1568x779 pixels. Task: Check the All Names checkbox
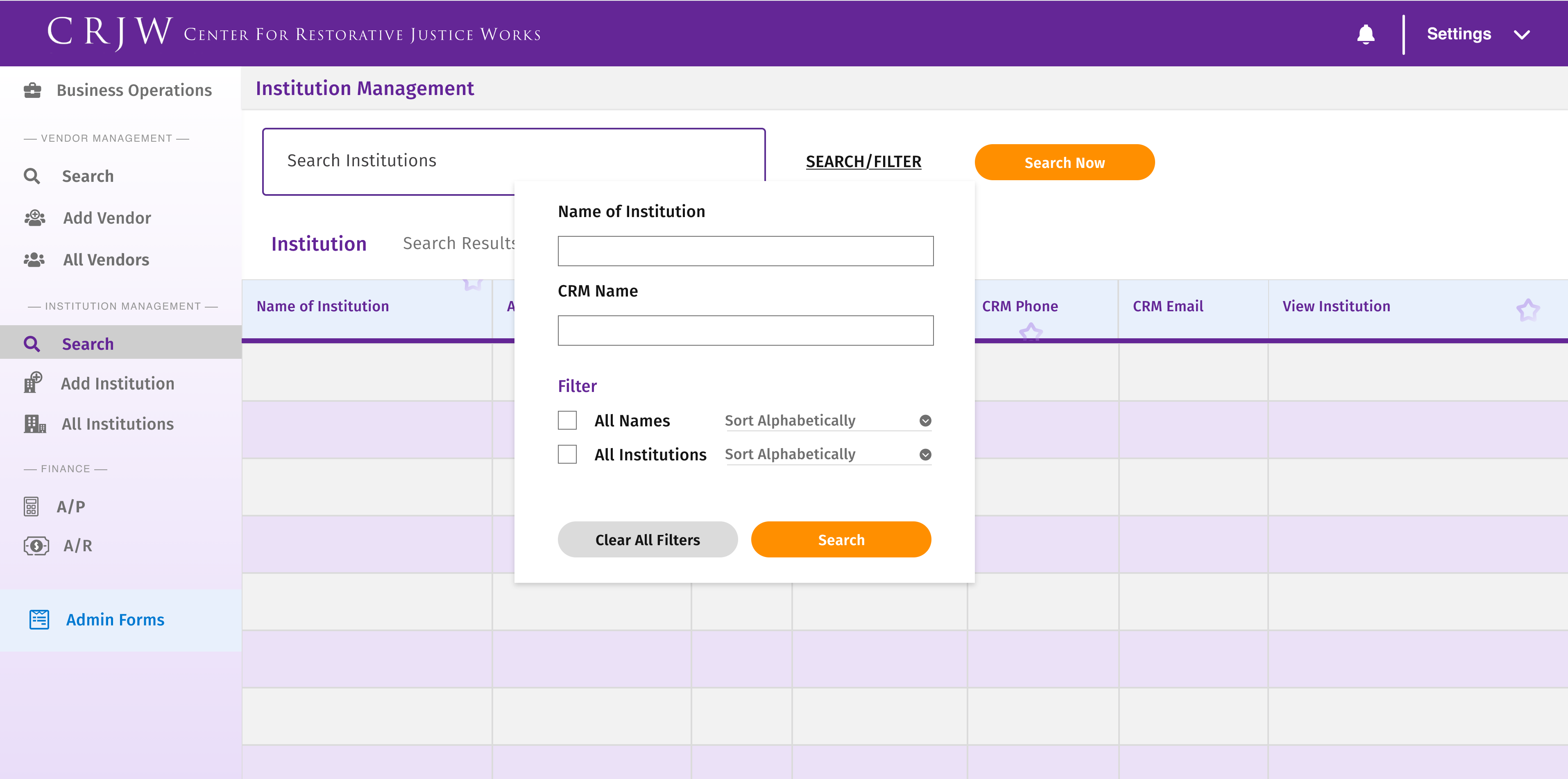[566, 421]
